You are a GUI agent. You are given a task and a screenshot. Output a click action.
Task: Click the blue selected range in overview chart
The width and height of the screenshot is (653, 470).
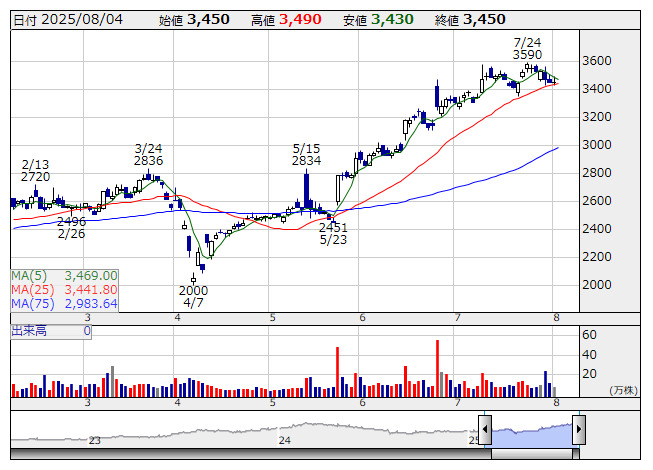(x=531, y=432)
